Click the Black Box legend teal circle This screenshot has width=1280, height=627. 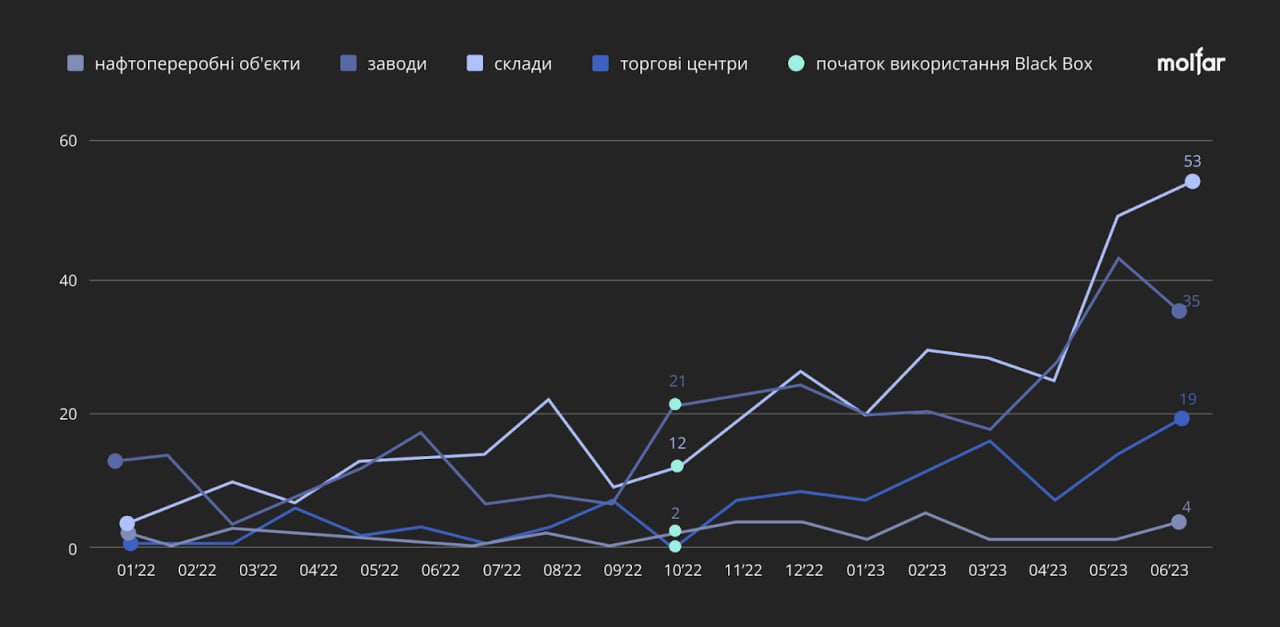click(x=796, y=63)
